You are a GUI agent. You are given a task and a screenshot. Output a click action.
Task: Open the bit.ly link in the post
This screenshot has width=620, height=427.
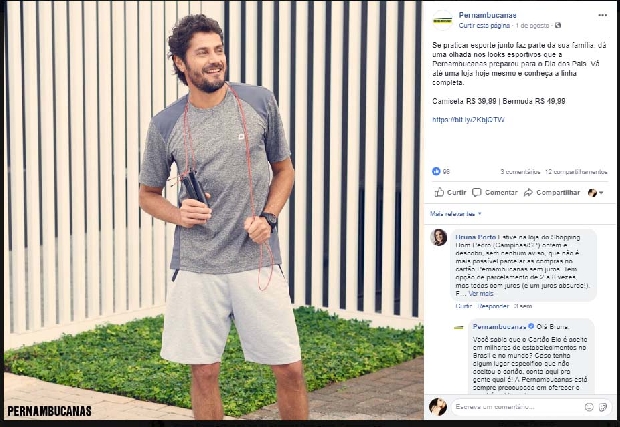[x=469, y=120]
